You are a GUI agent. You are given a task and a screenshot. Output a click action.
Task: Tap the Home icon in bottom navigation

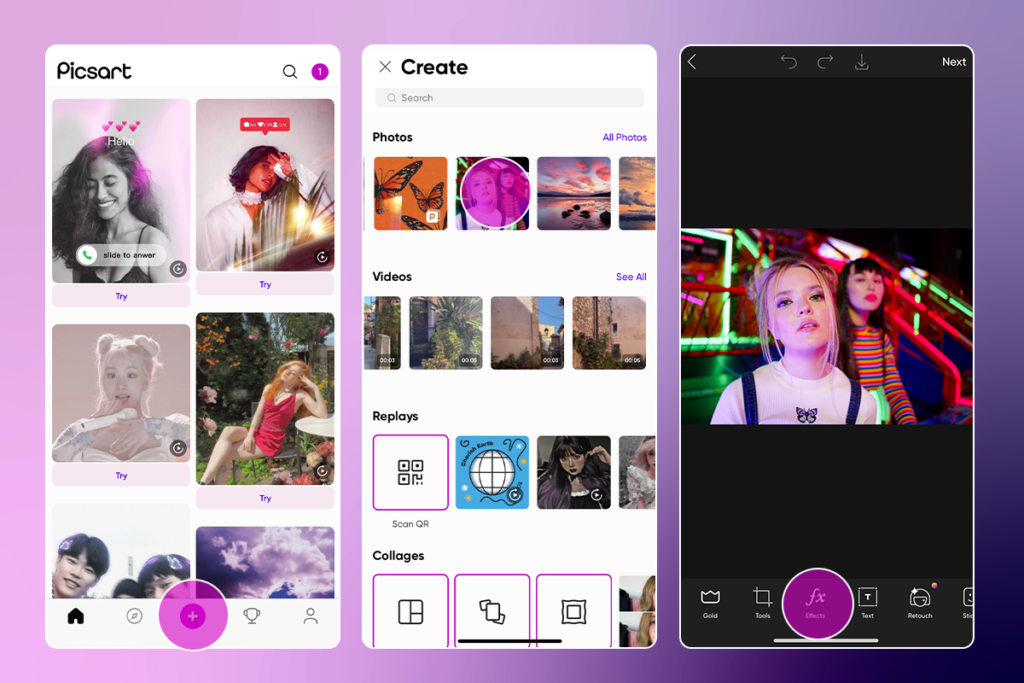pyautogui.click(x=76, y=617)
